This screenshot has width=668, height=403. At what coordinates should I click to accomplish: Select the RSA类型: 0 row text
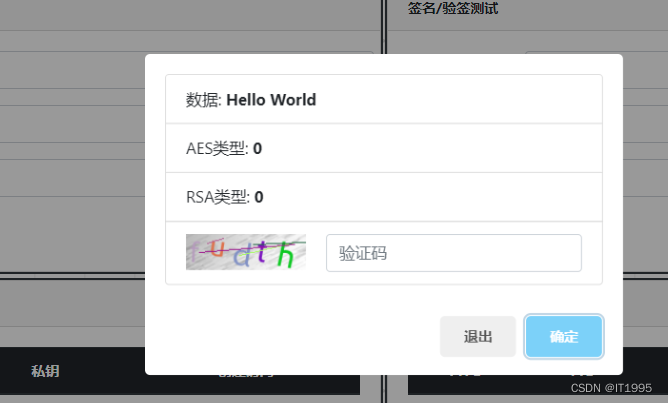pos(225,197)
